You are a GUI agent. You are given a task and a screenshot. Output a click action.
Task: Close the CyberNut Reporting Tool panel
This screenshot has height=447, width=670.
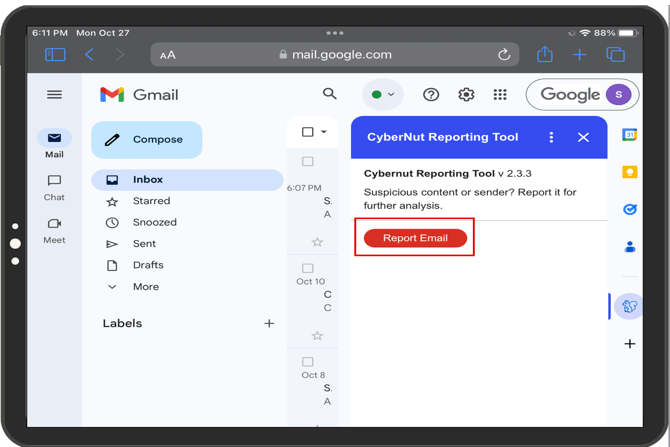(x=583, y=137)
